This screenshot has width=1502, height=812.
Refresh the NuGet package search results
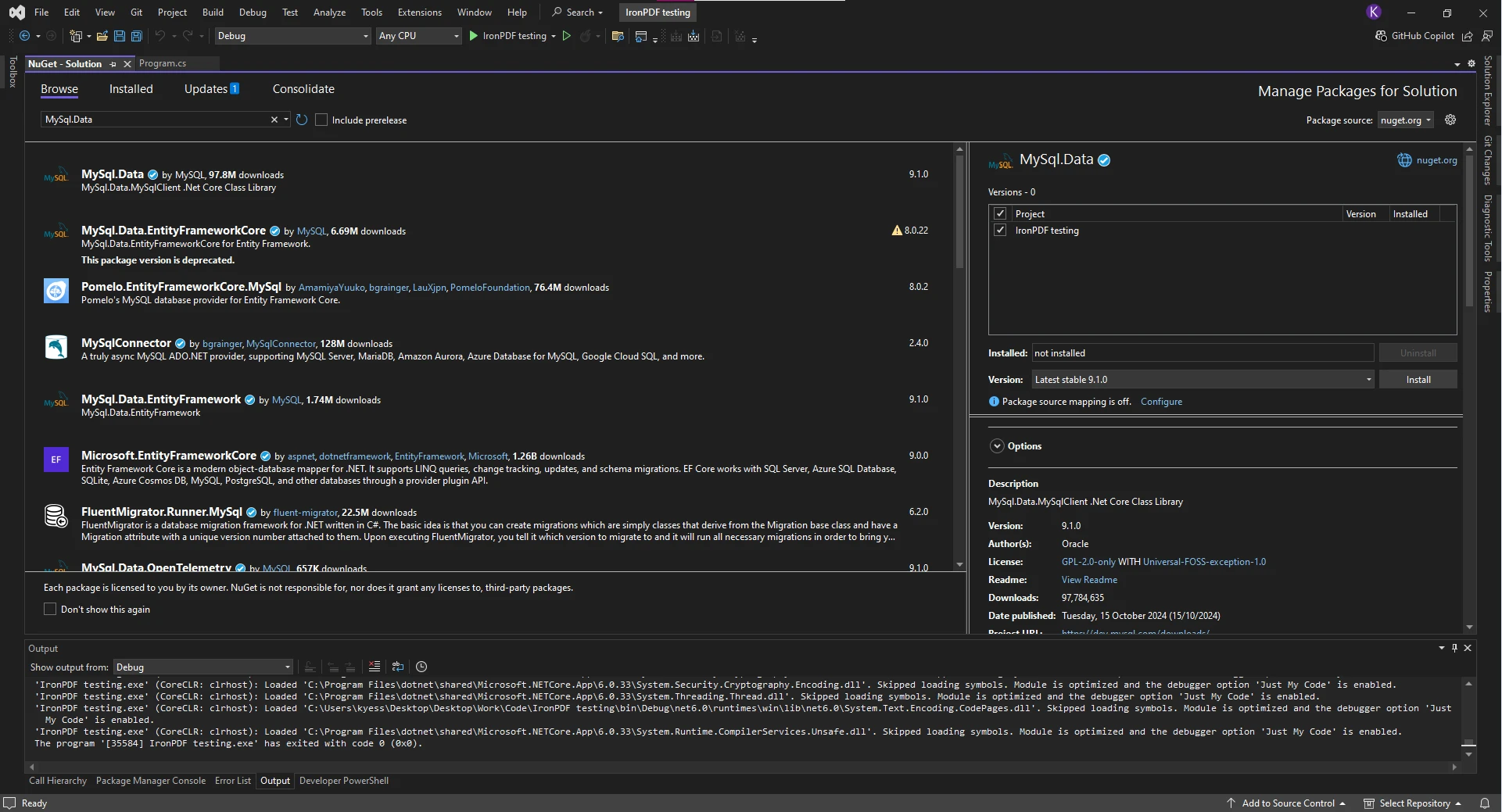[302, 120]
